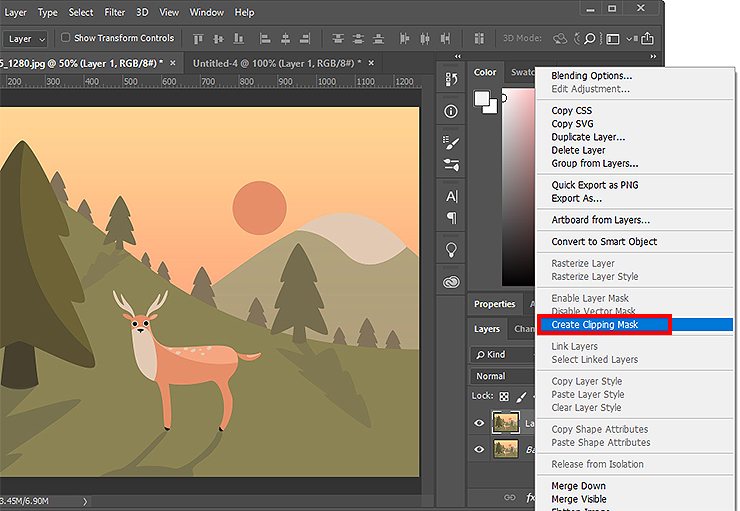The width and height of the screenshot is (740, 511).
Task: Click Lock transparent pixels icon
Action: tap(504, 396)
